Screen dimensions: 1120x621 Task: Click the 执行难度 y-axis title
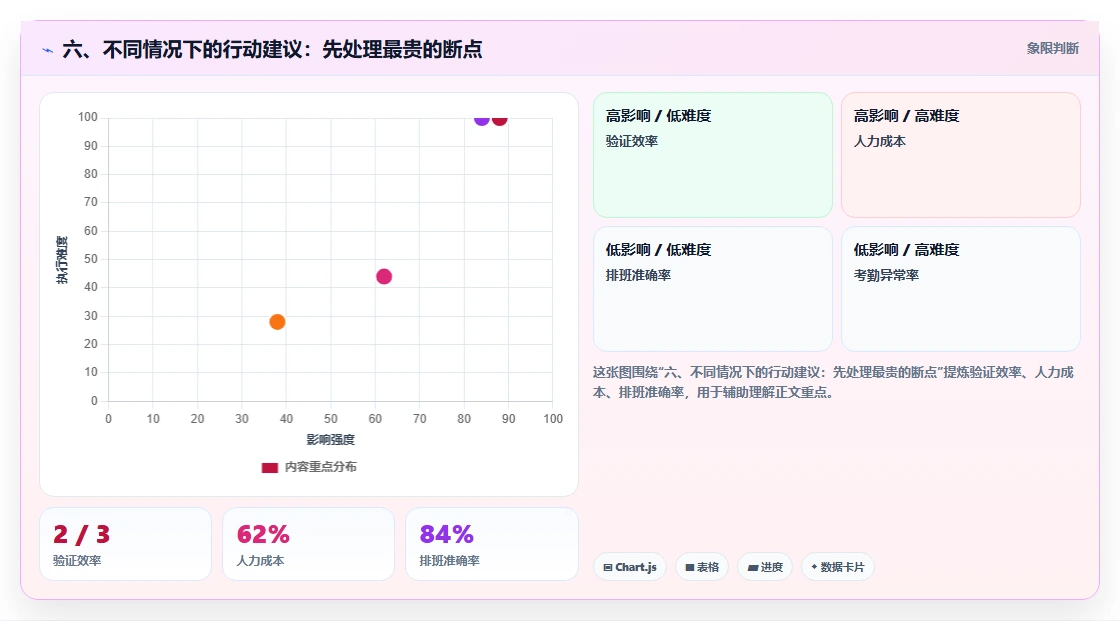coord(62,259)
